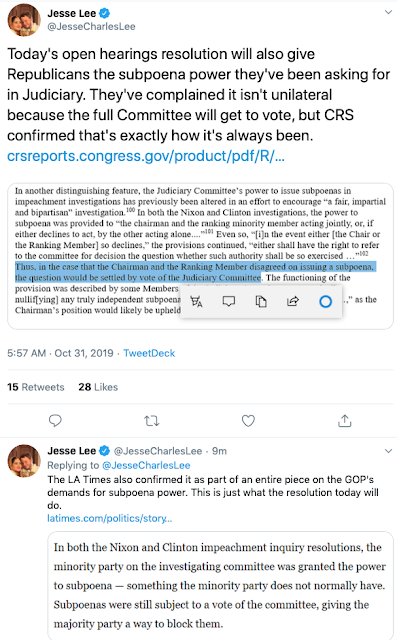Open the crsreports.congress.gov link
This screenshot has width=397, height=640.
146,156
